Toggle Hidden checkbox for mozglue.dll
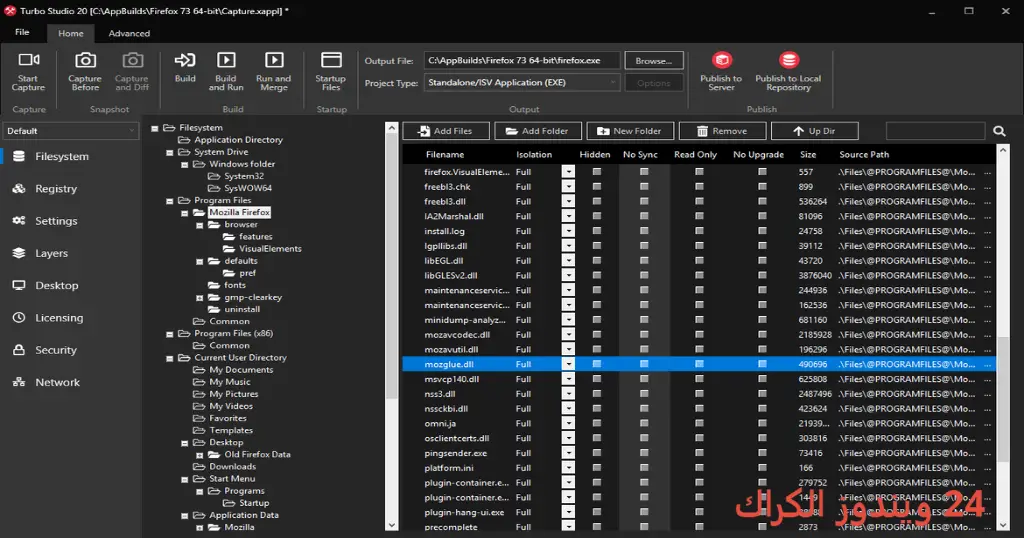This screenshot has width=1024, height=538. click(596, 364)
